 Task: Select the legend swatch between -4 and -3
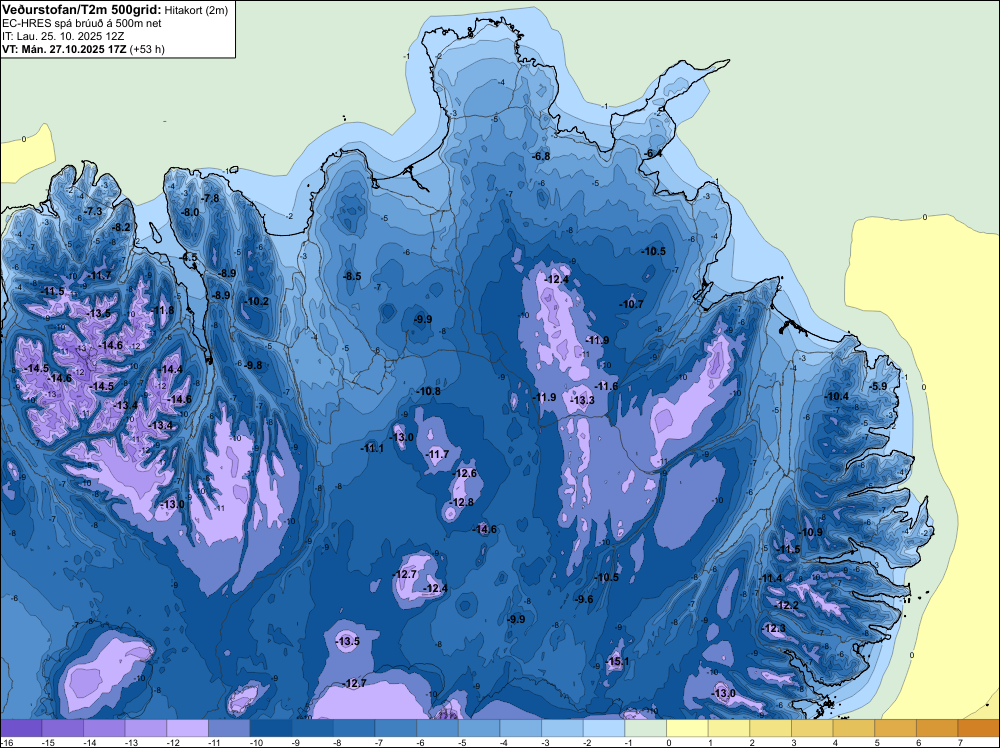click(520, 728)
